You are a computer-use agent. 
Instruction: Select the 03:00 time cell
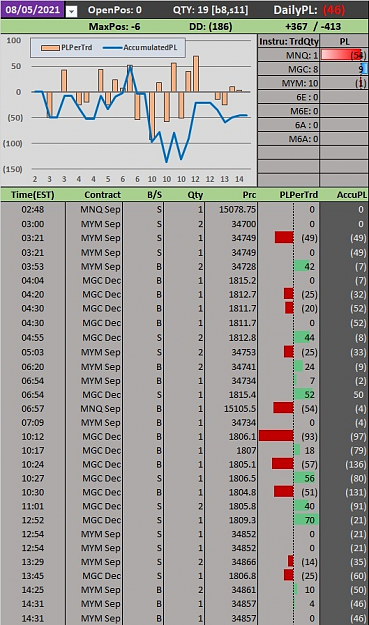point(33,224)
